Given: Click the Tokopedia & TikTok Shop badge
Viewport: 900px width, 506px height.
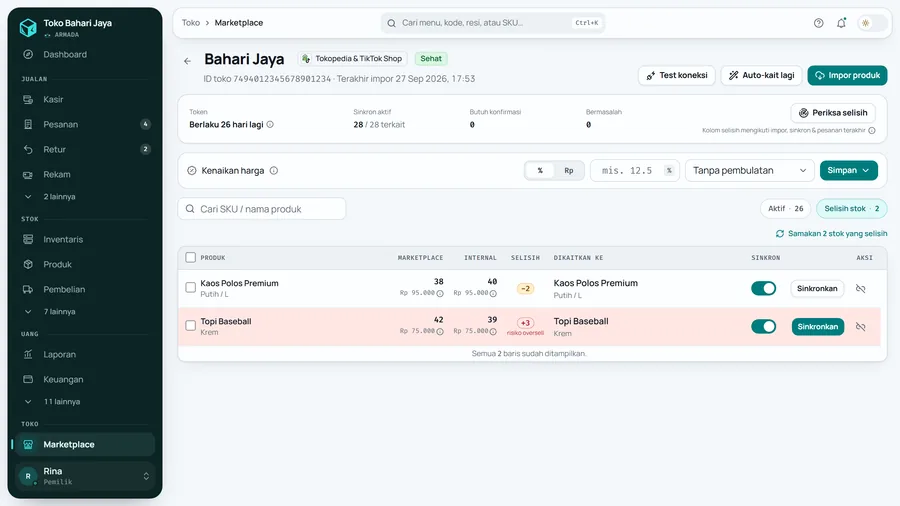Looking at the screenshot, I should coord(352,59).
